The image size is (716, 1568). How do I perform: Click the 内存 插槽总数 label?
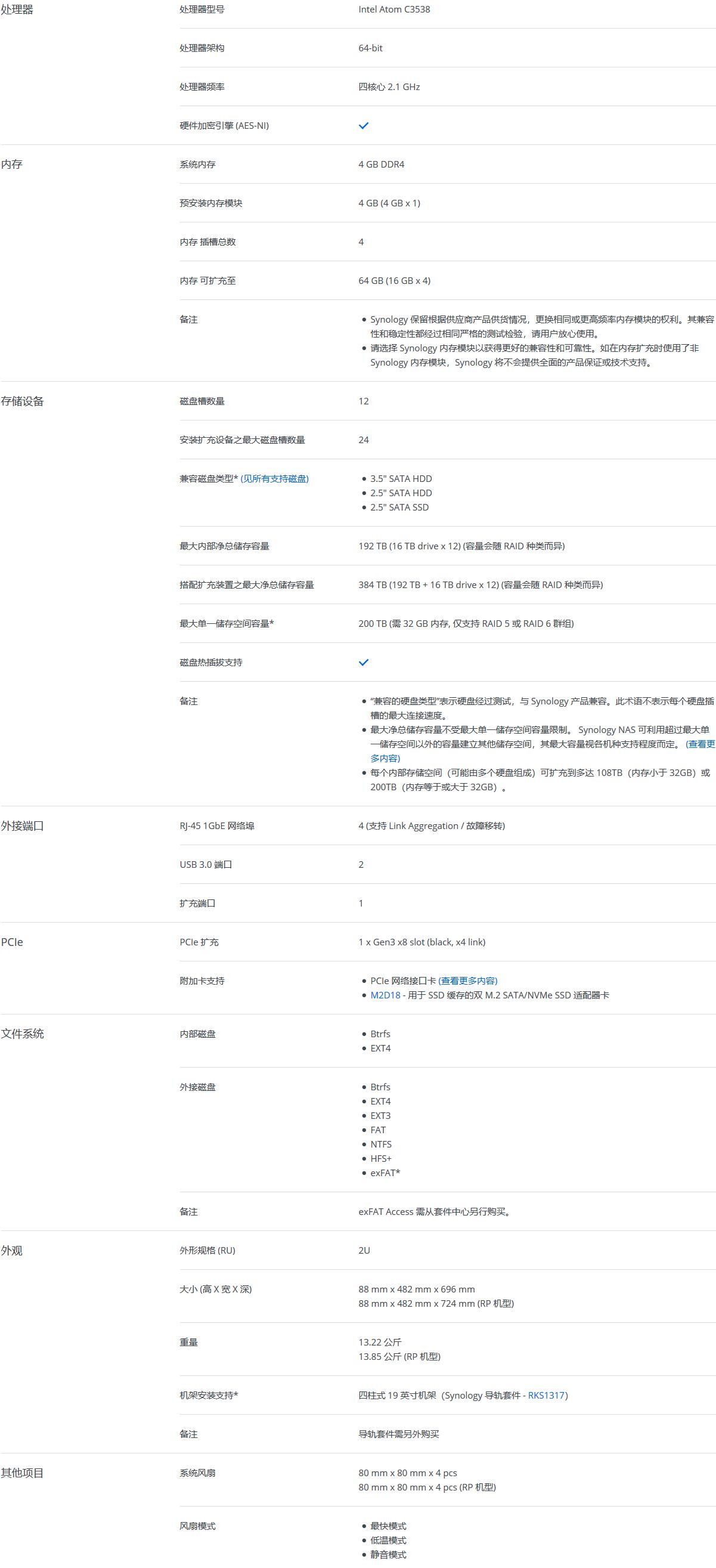pyautogui.click(x=207, y=242)
